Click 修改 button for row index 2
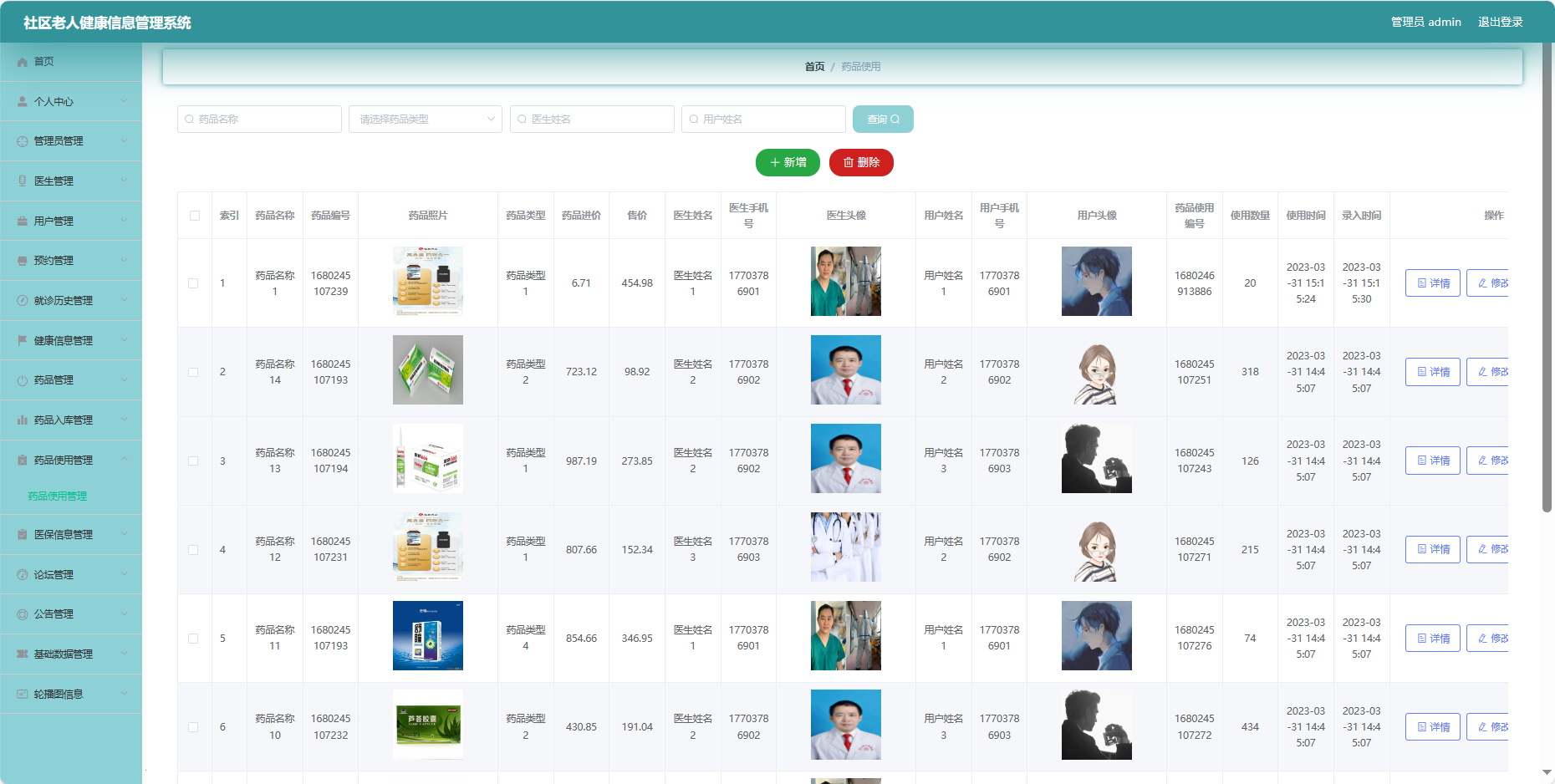The width and height of the screenshot is (1555, 784). point(1488,372)
